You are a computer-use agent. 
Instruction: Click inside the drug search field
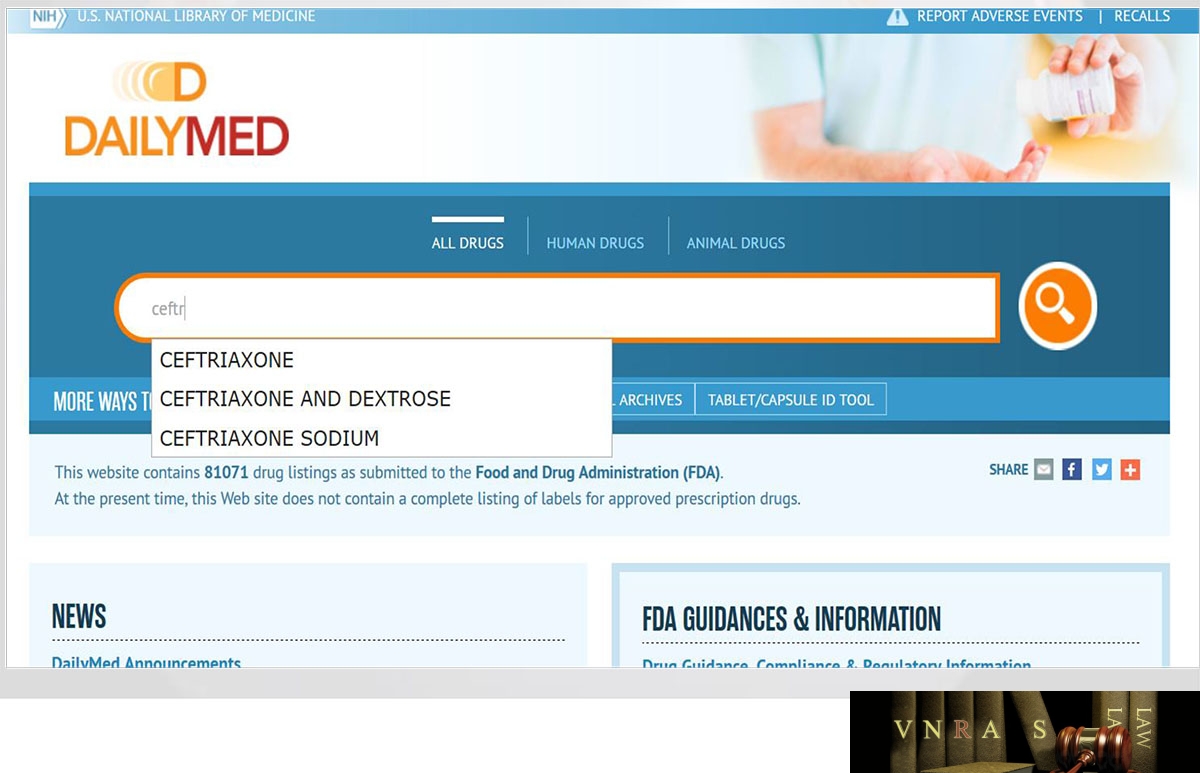coord(558,308)
